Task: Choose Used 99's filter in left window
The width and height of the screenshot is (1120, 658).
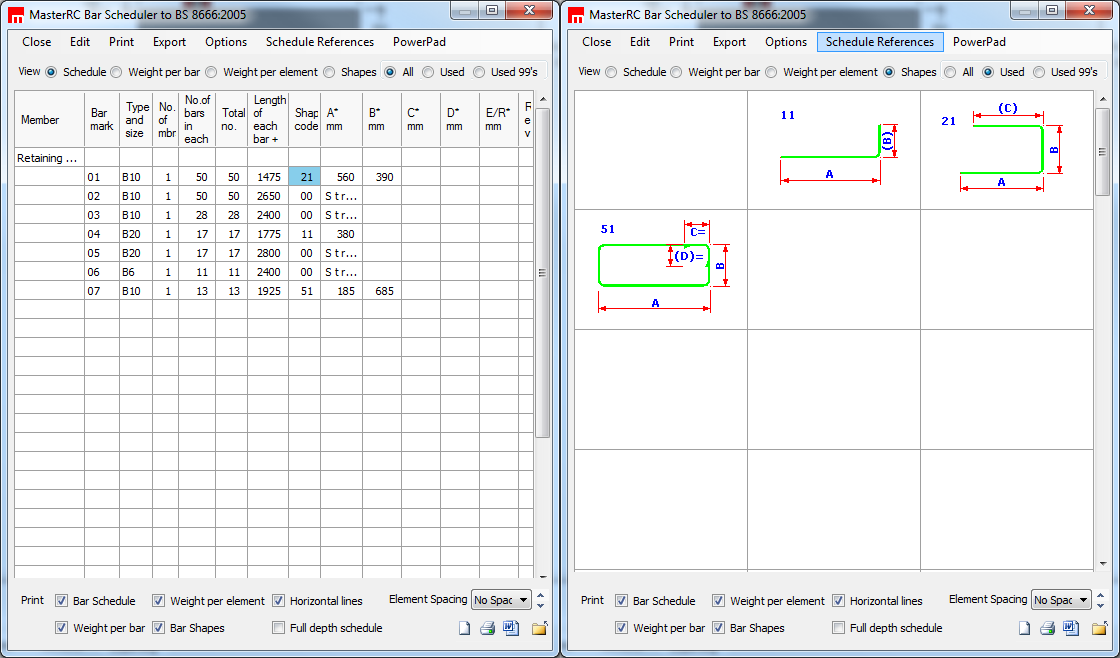Action: (x=479, y=72)
